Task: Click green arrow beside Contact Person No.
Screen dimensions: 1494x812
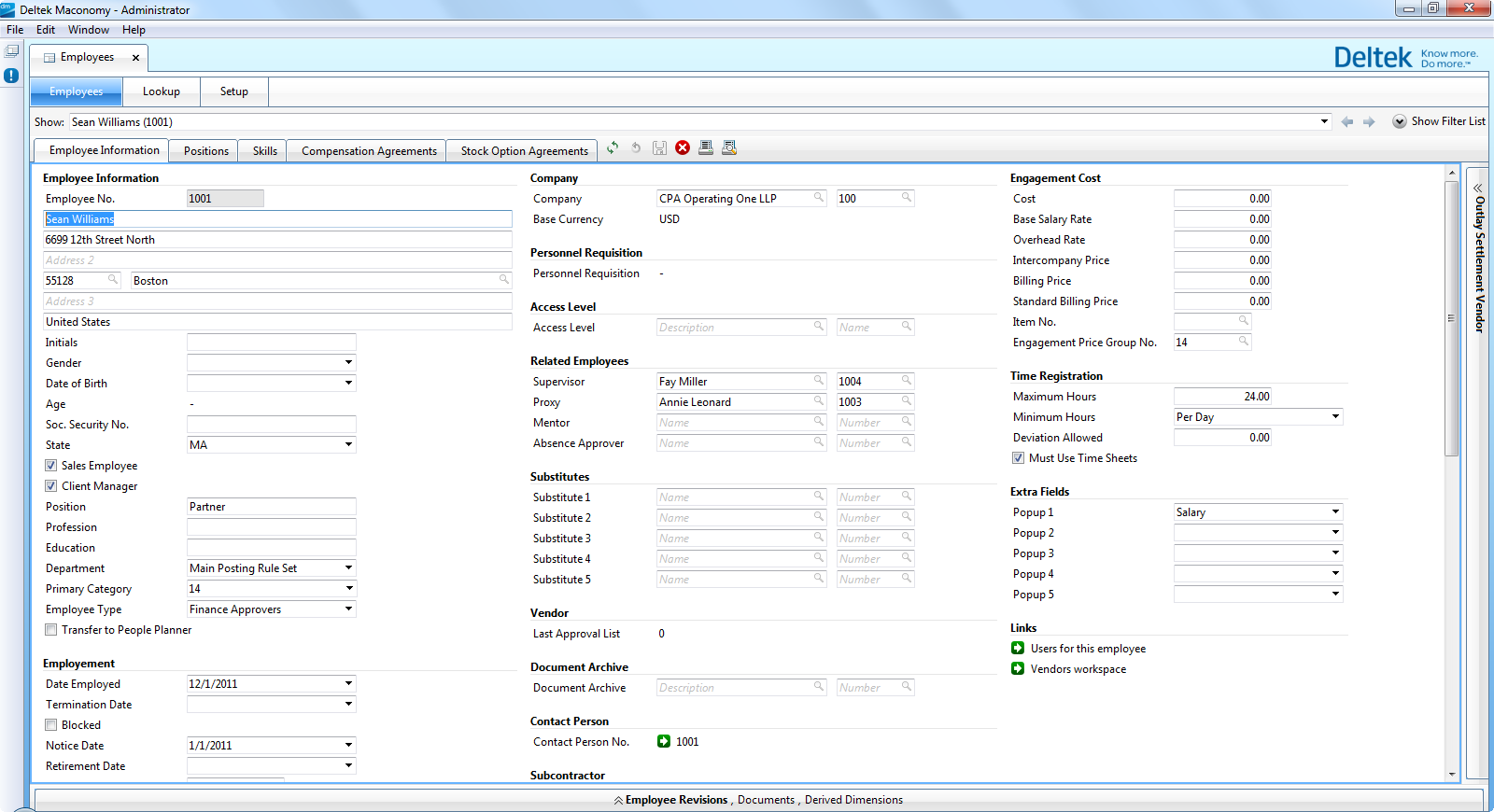Action: pyautogui.click(x=664, y=742)
